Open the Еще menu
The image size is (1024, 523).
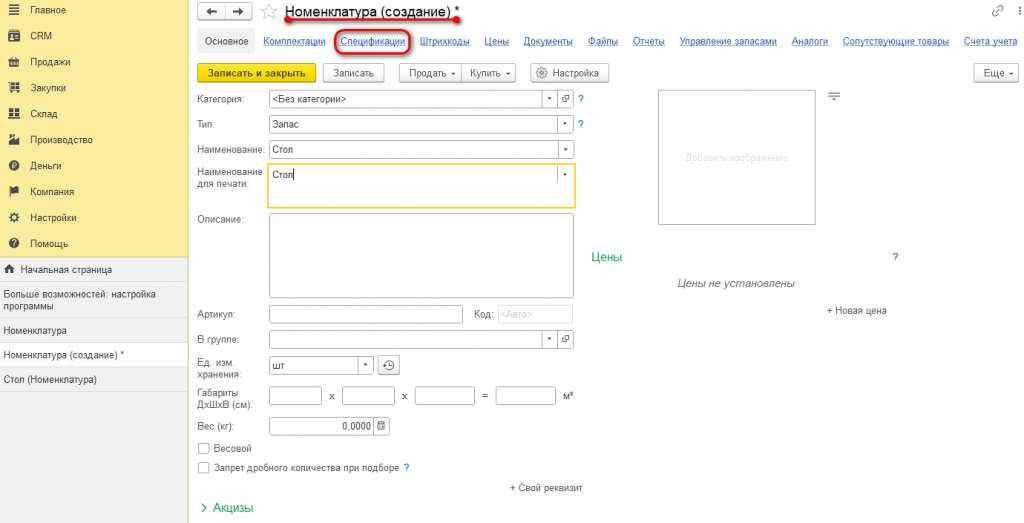[x=996, y=73]
